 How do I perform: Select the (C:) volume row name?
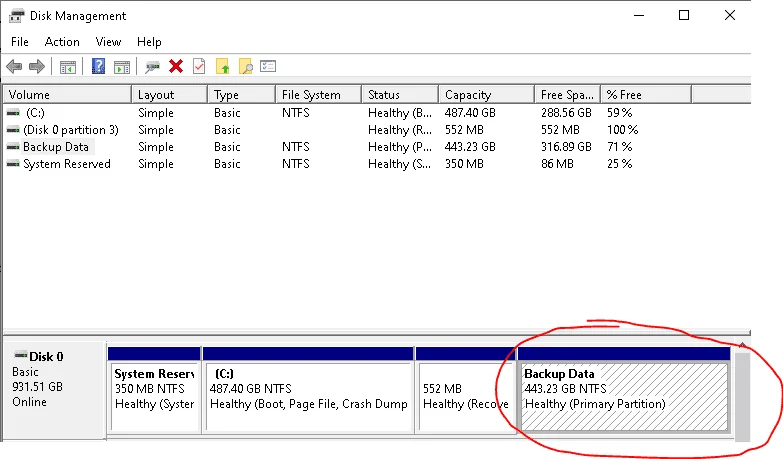(x=35, y=113)
